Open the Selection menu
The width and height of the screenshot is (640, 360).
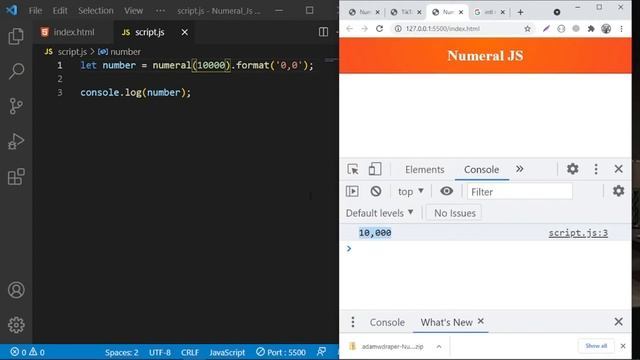tap(96, 11)
